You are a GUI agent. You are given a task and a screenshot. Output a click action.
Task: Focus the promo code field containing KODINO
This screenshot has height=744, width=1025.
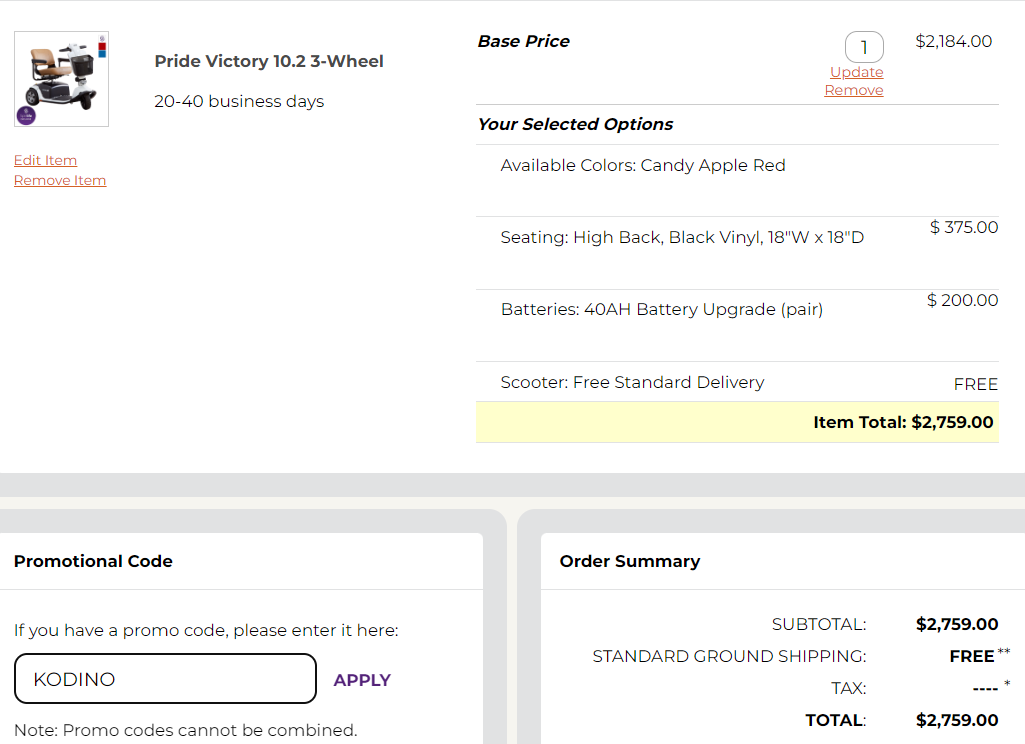[165, 679]
